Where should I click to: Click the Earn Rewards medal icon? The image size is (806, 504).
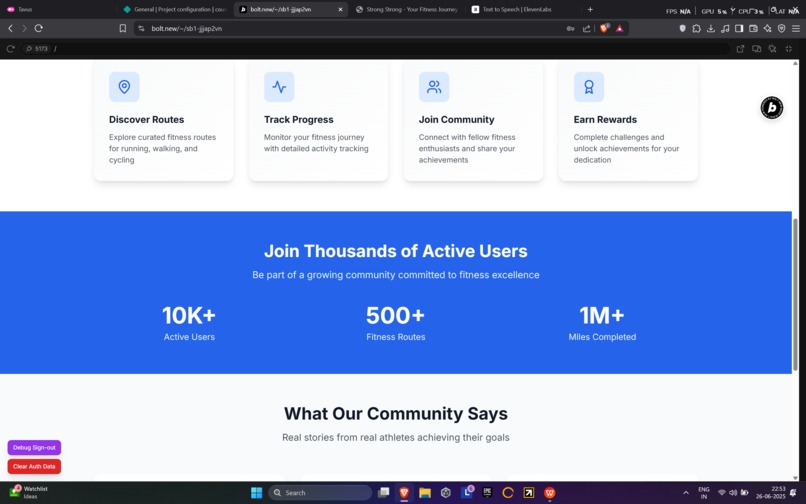[589, 86]
